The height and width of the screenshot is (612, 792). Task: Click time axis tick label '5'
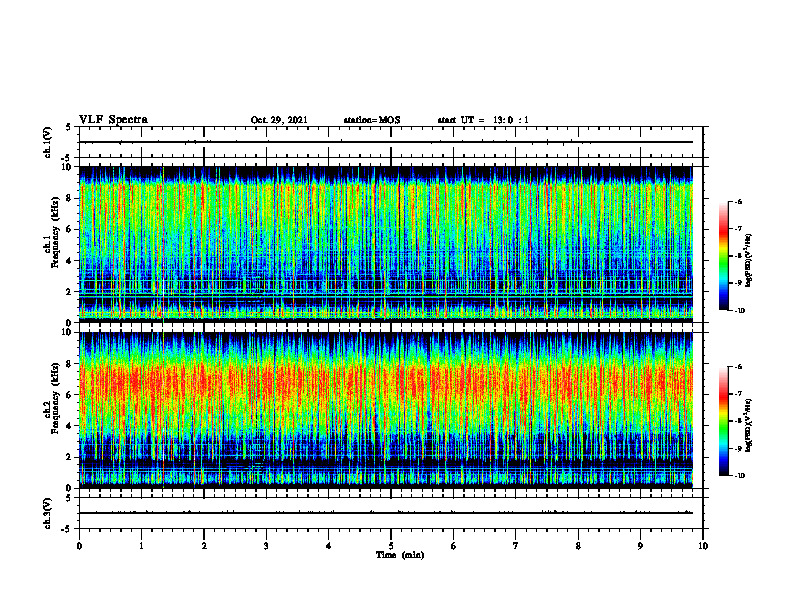pos(391,546)
